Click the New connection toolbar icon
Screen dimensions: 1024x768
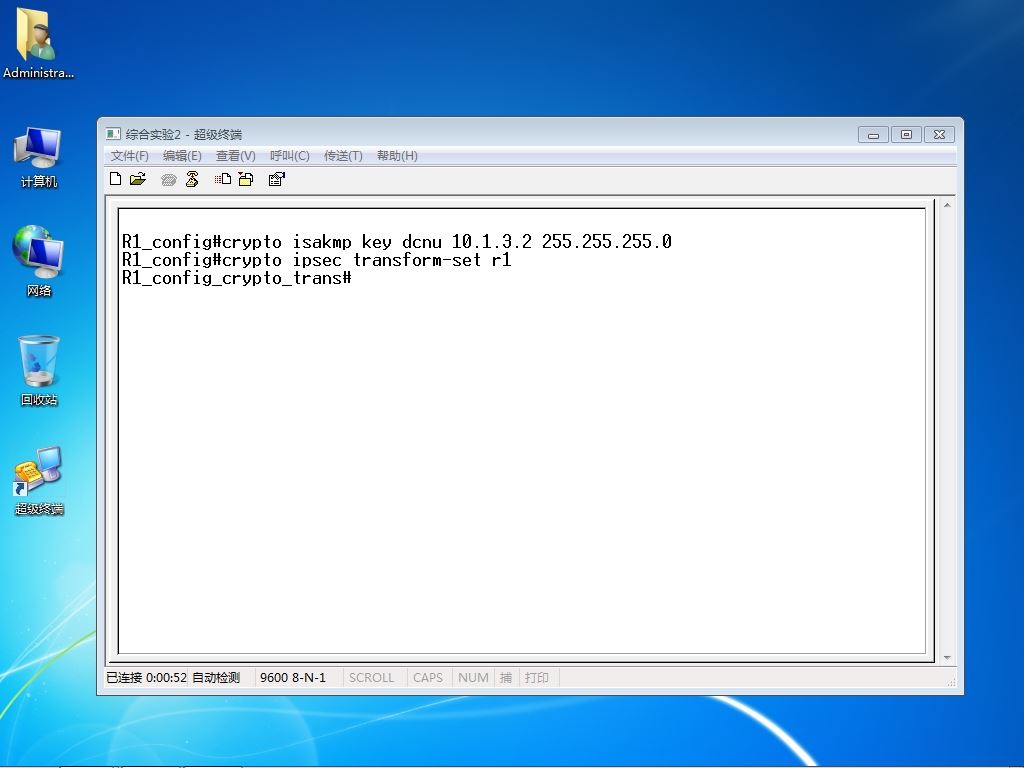tap(116, 179)
